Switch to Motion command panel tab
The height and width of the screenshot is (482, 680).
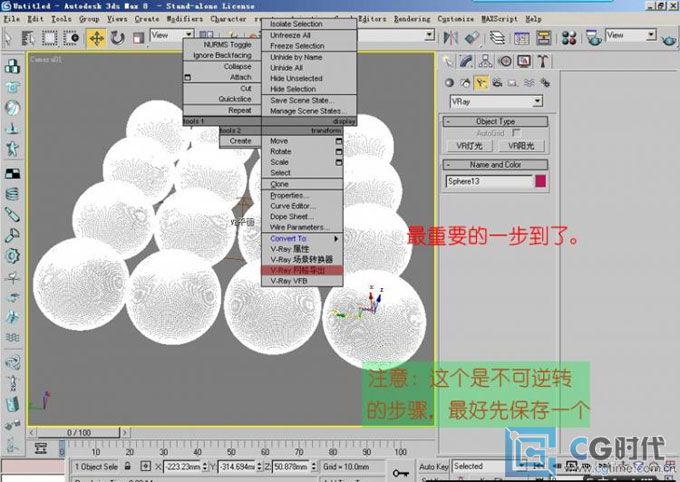click(505, 61)
